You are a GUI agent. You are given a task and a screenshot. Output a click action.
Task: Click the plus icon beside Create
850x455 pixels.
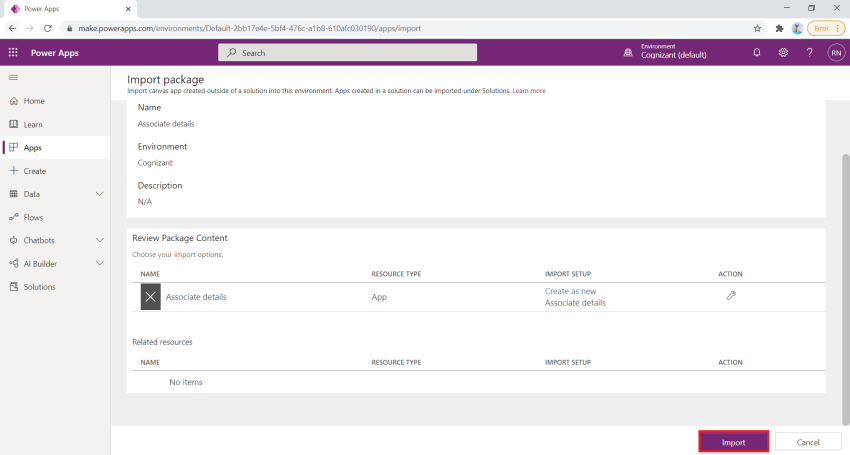14,171
